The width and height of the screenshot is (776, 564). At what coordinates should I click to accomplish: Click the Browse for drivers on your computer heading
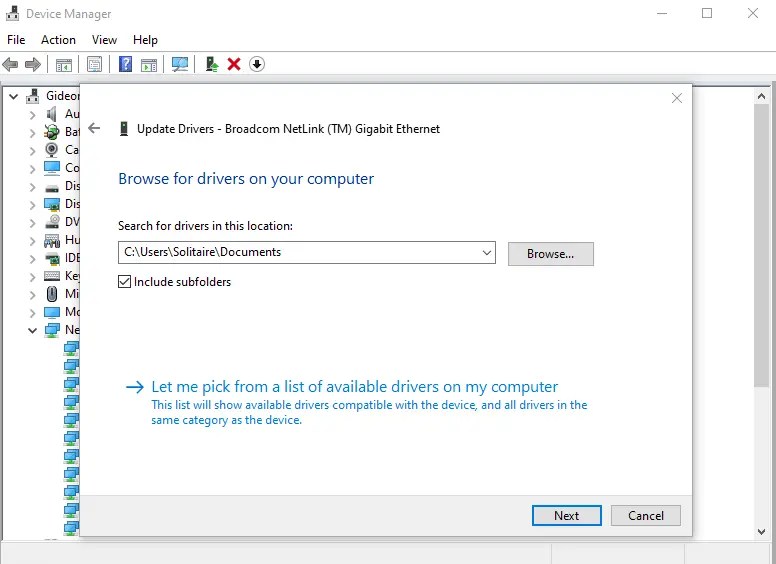click(x=246, y=179)
